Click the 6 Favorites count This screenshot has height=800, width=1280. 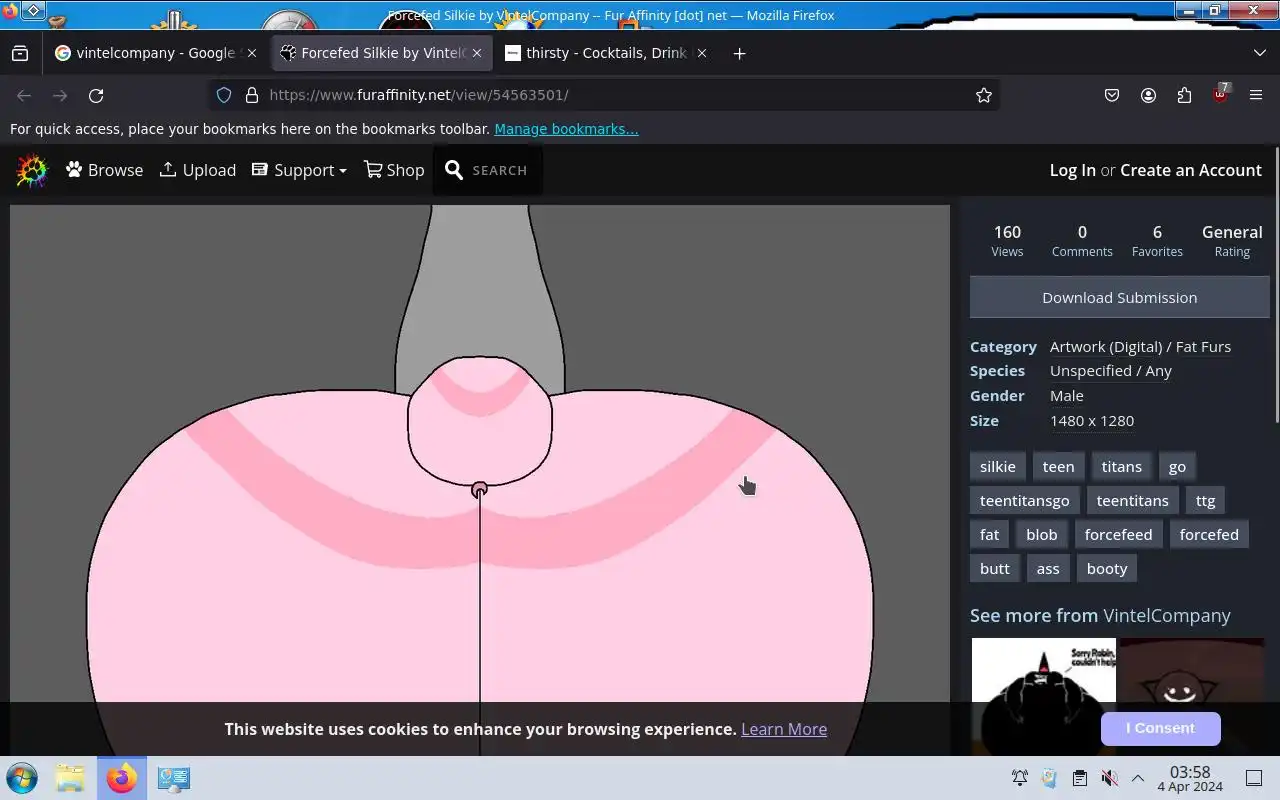click(1157, 240)
